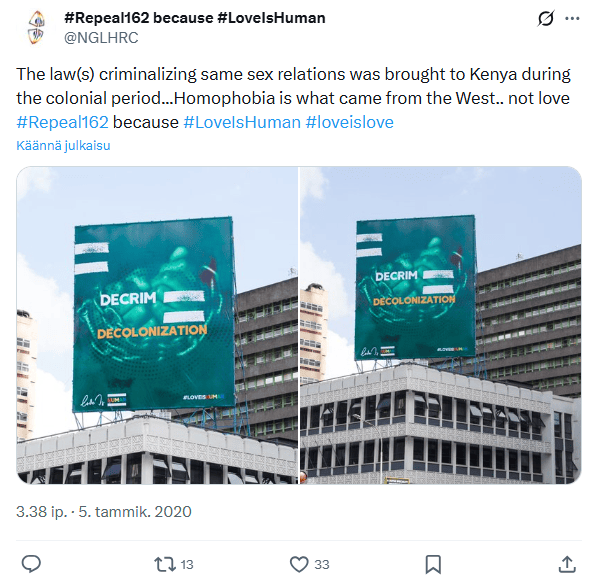Open the three-dot more options menu
Viewport: 597px width, 587px height.
coord(572,18)
